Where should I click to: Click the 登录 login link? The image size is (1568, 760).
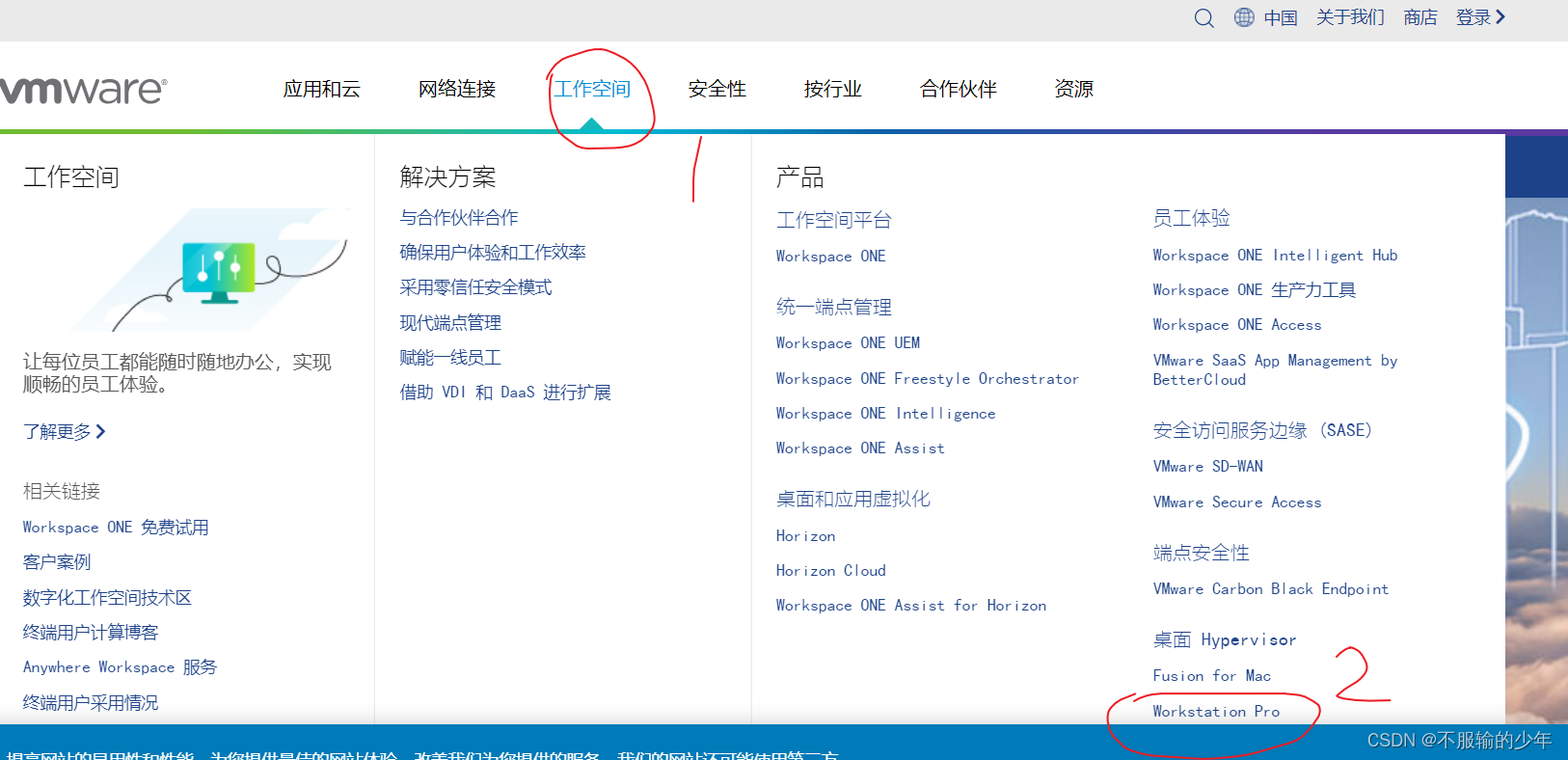[1480, 17]
